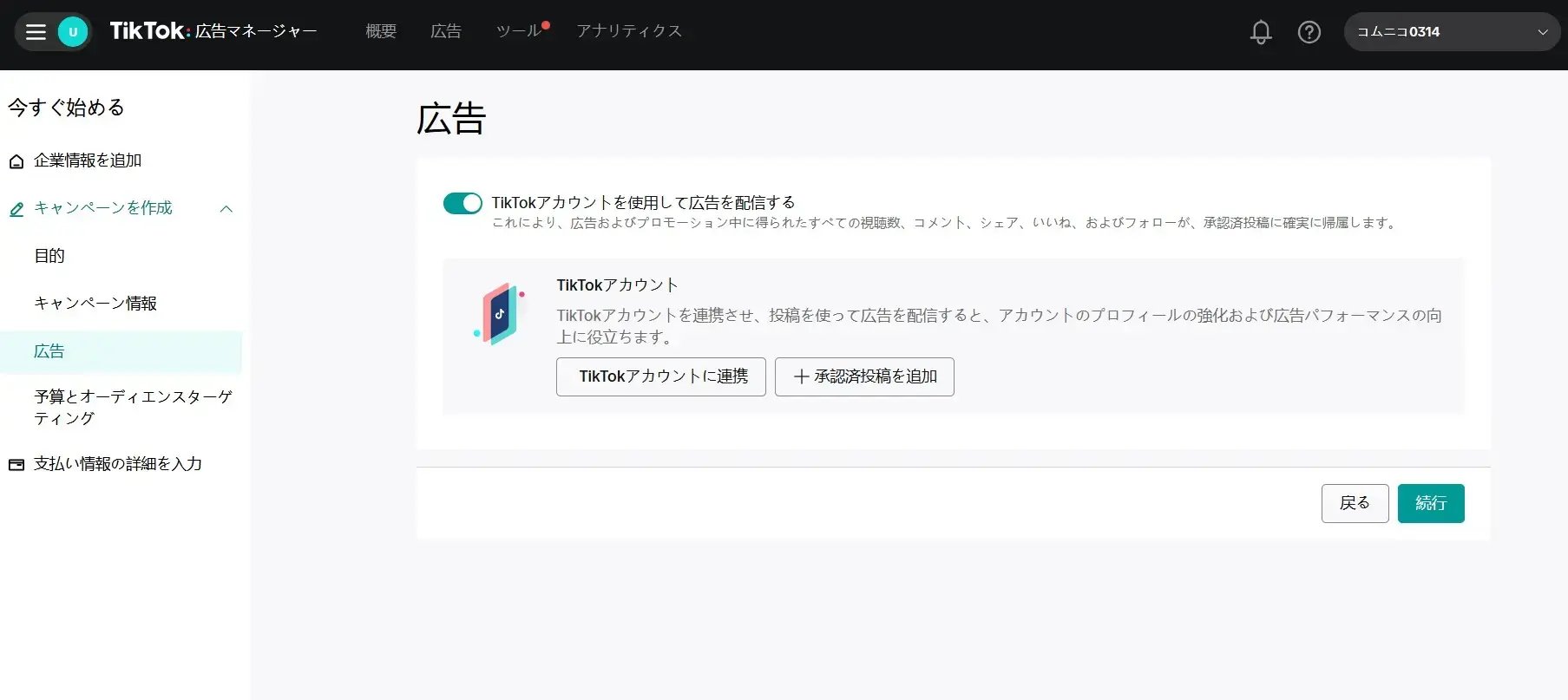Open the コムニコ0314 account dropdown
This screenshot has height=700, width=1568.
pos(1452,32)
